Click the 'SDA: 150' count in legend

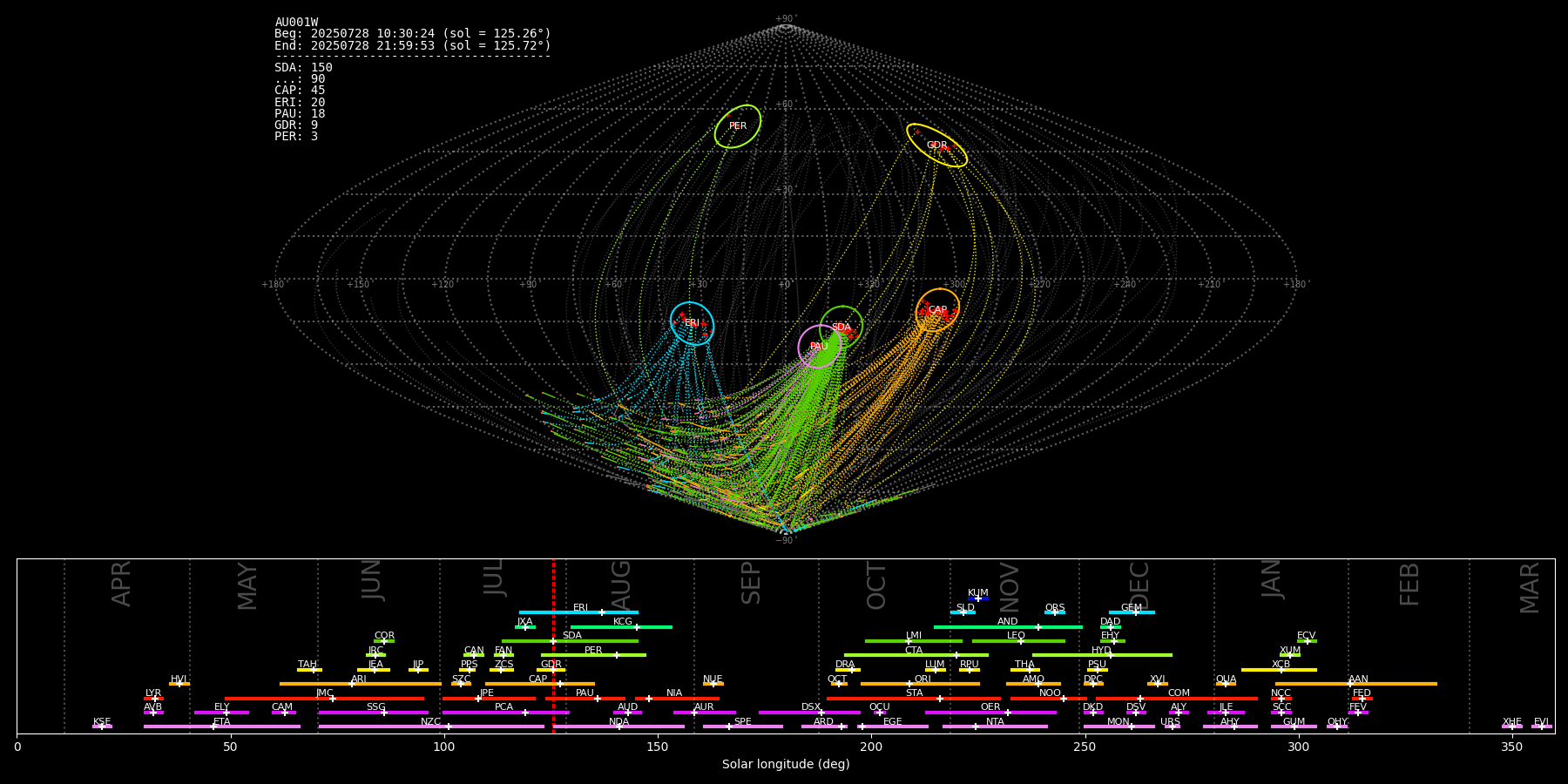tap(303, 68)
